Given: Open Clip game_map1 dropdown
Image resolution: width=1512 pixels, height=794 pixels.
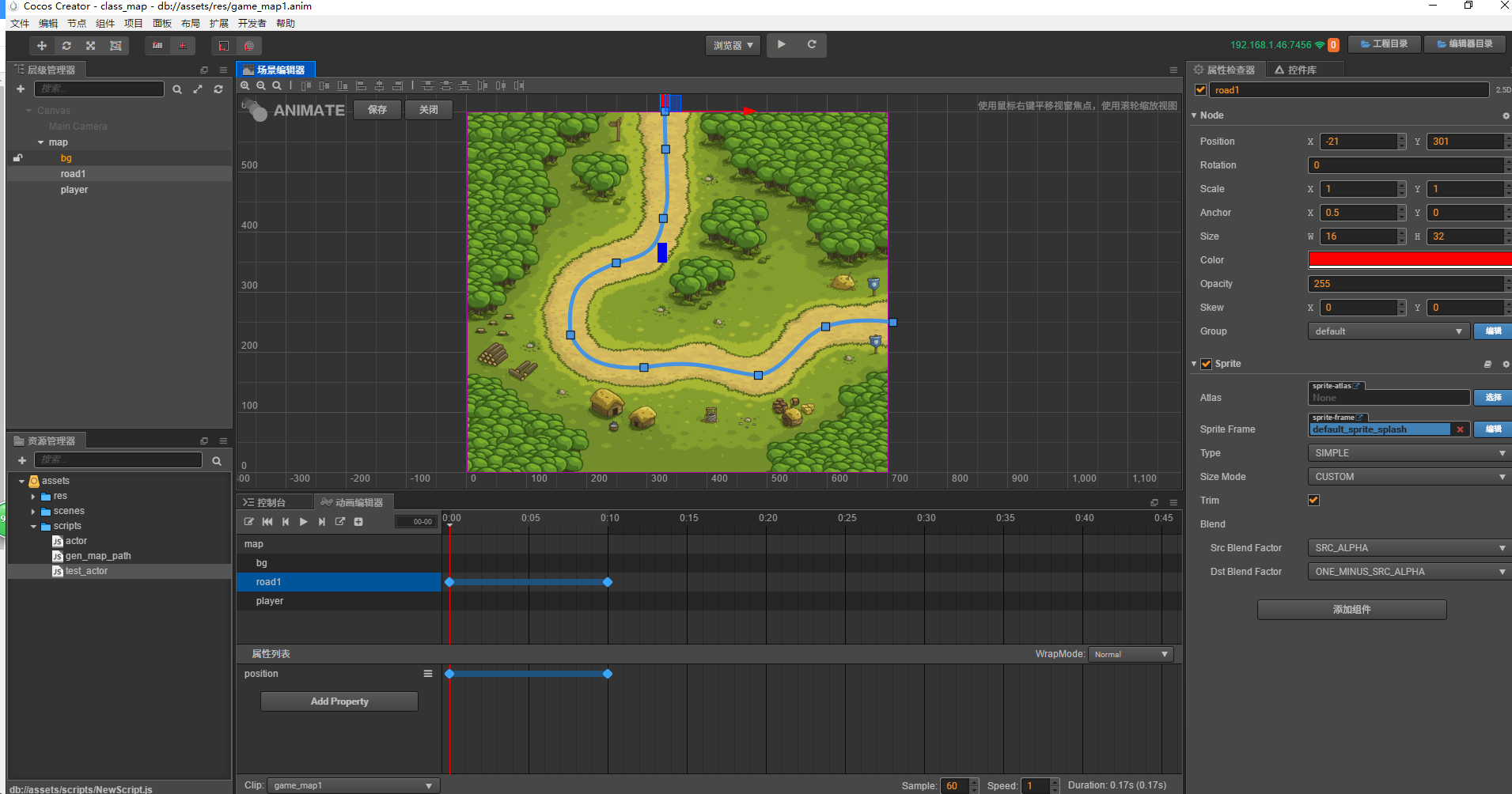Looking at the screenshot, I should [x=353, y=785].
